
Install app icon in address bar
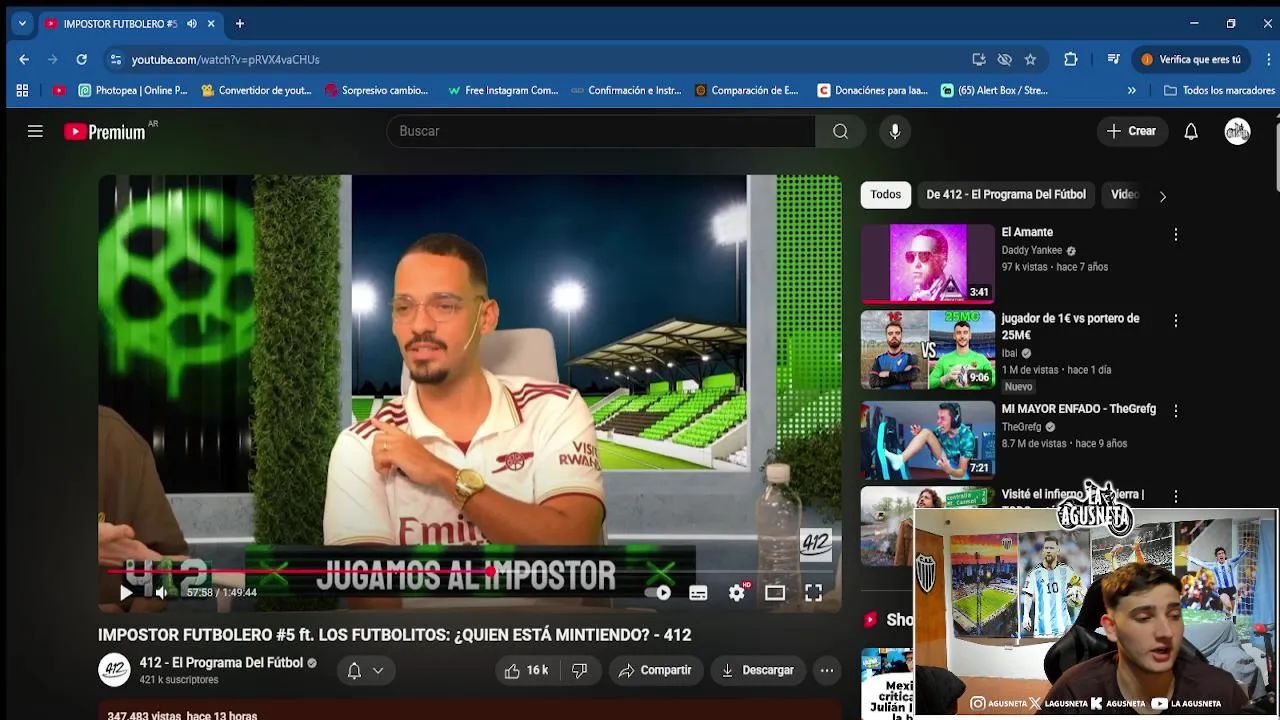click(979, 59)
